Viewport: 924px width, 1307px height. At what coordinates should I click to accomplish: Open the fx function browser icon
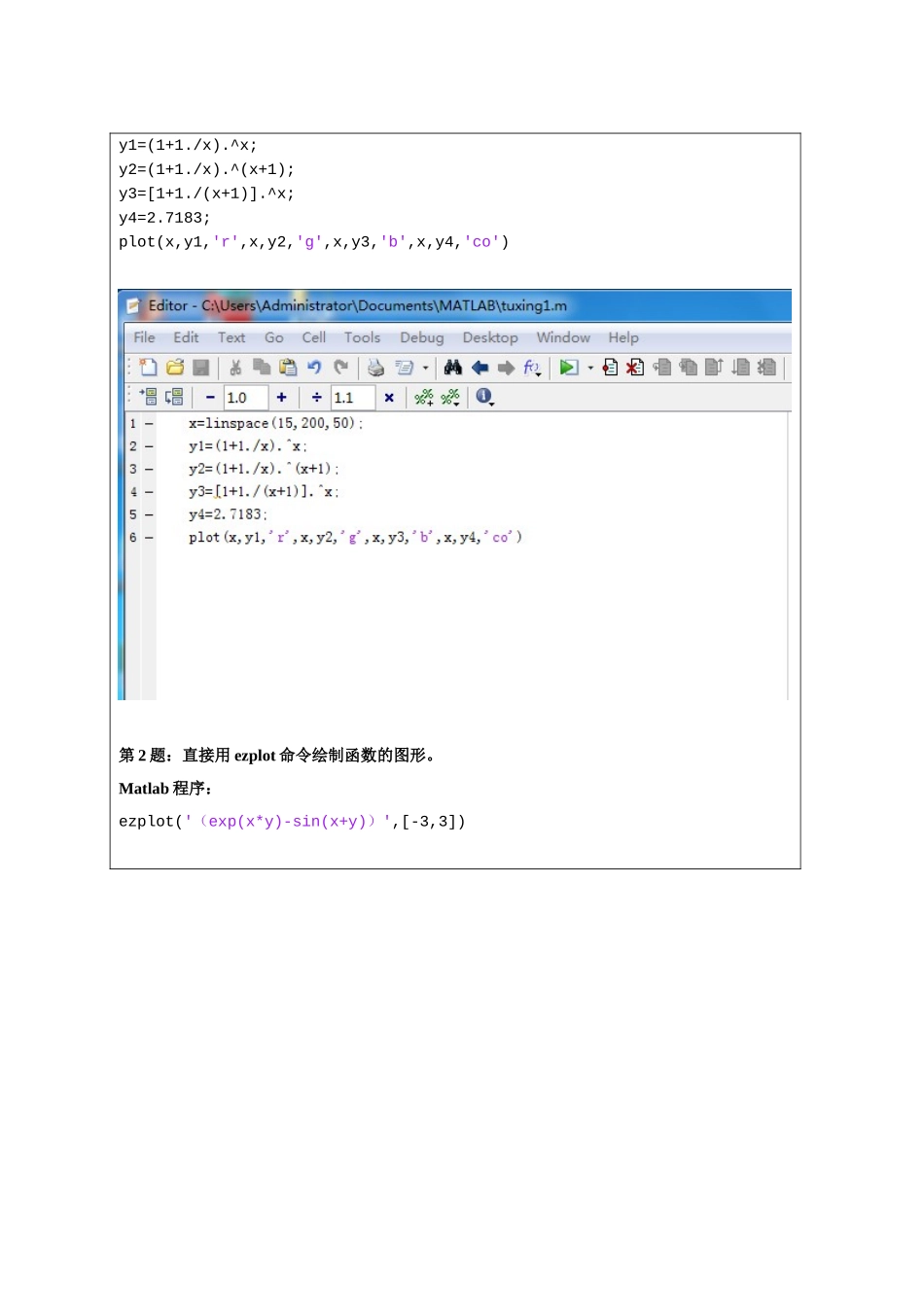pyautogui.click(x=532, y=368)
